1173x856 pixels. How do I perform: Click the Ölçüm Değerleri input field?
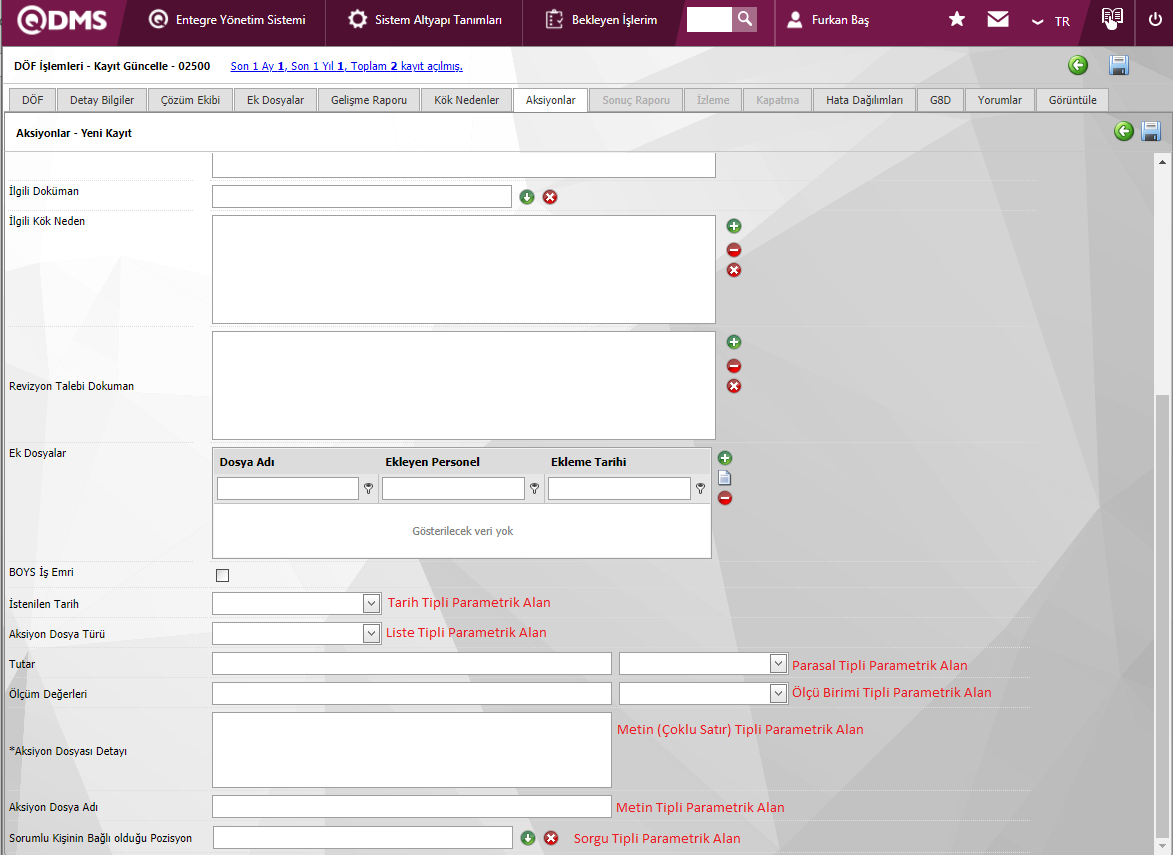pyautogui.click(x=411, y=694)
